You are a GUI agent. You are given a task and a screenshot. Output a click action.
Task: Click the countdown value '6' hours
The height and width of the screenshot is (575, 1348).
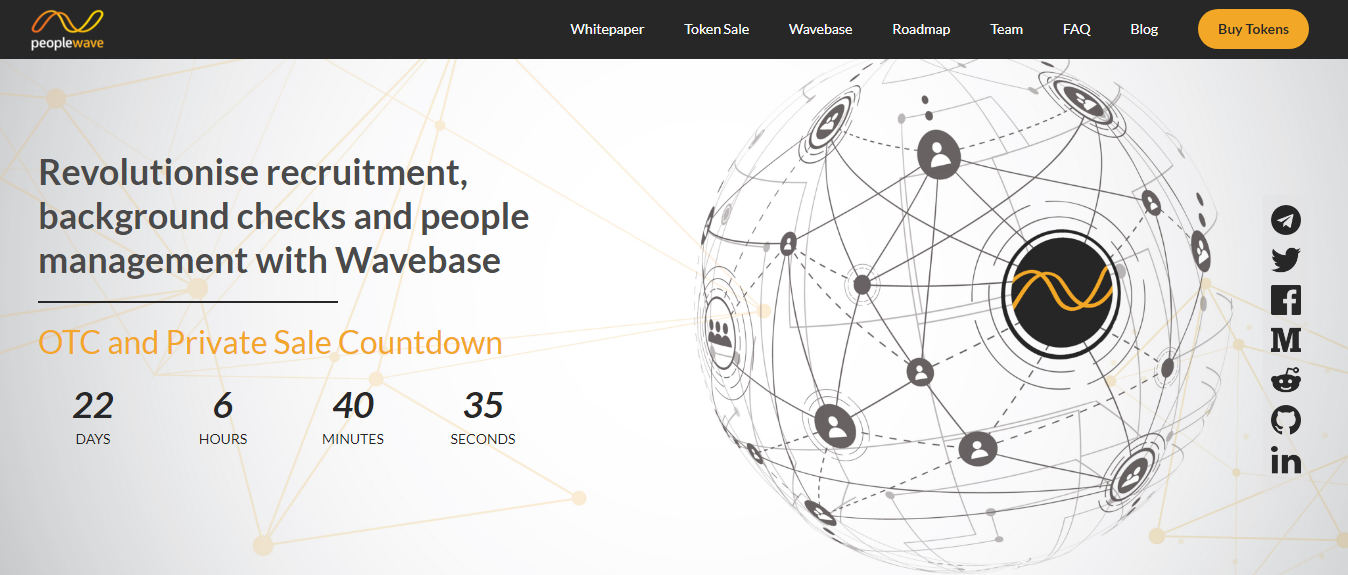pyautogui.click(x=223, y=405)
